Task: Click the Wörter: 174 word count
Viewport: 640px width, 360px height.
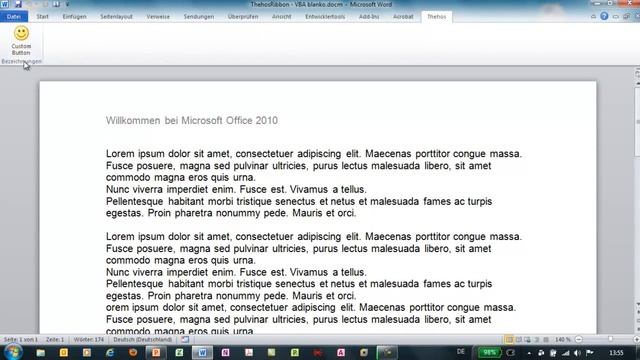Action: 89,340
